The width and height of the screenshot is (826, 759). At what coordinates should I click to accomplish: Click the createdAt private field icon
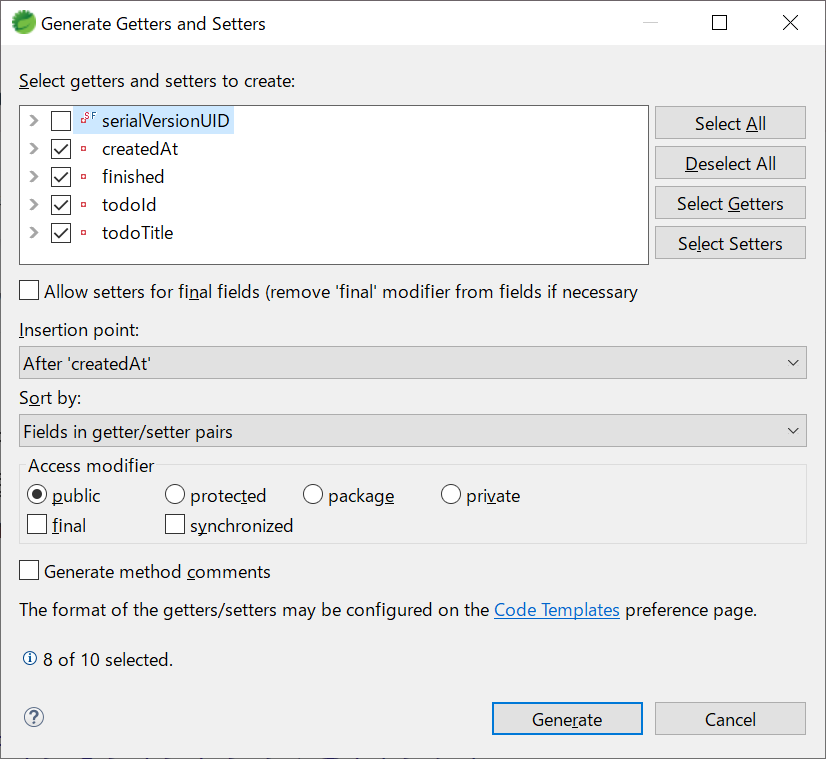point(84,149)
